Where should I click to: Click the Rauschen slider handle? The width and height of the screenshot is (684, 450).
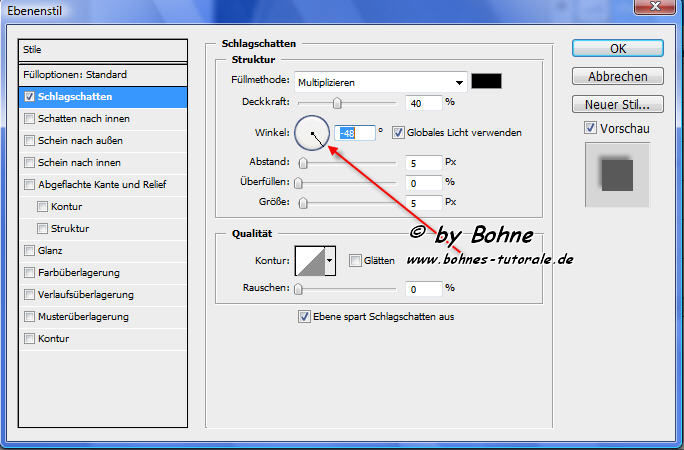298,289
